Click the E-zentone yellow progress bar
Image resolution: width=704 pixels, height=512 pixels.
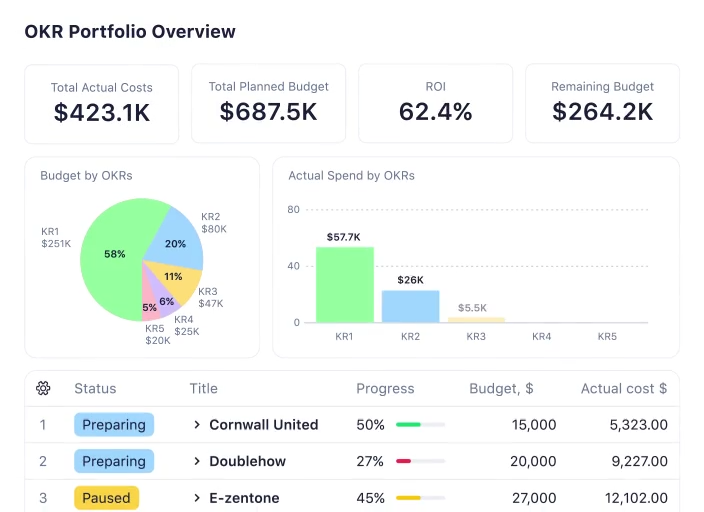tap(420, 498)
